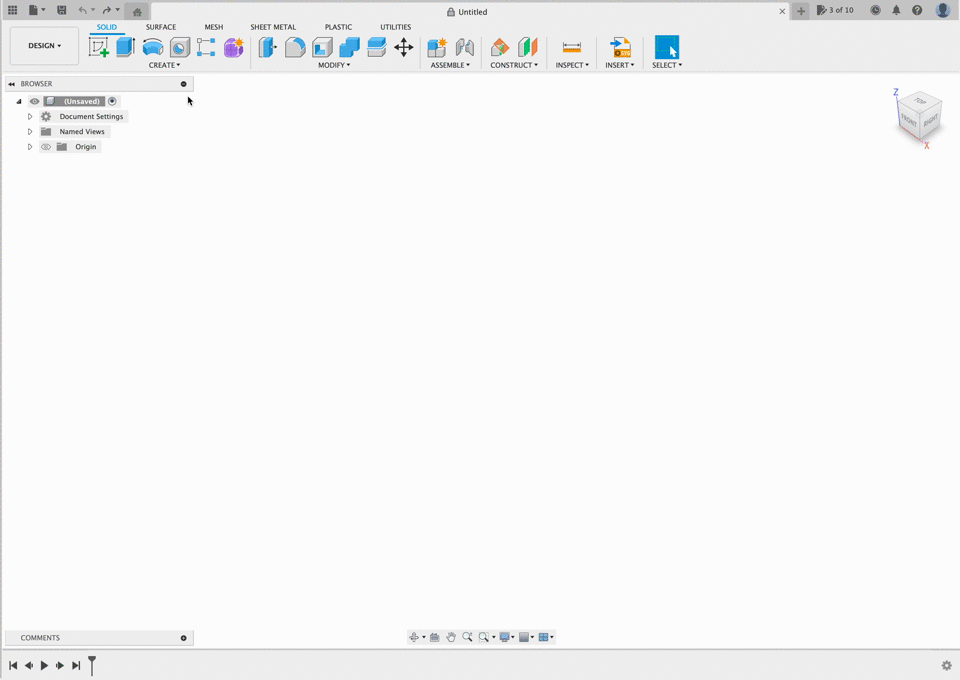The image size is (960, 680).
Task: Expand the Named Views folder
Action: click(x=29, y=131)
